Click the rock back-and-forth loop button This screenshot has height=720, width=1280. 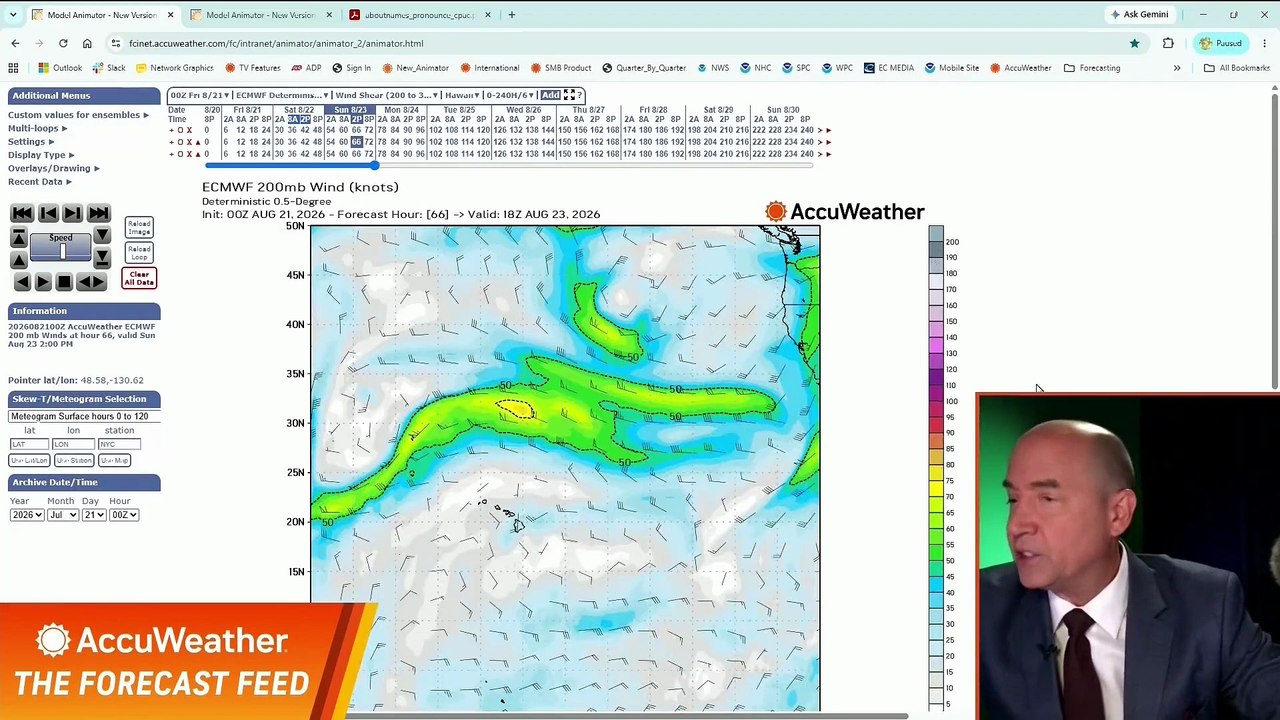tap(91, 282)
